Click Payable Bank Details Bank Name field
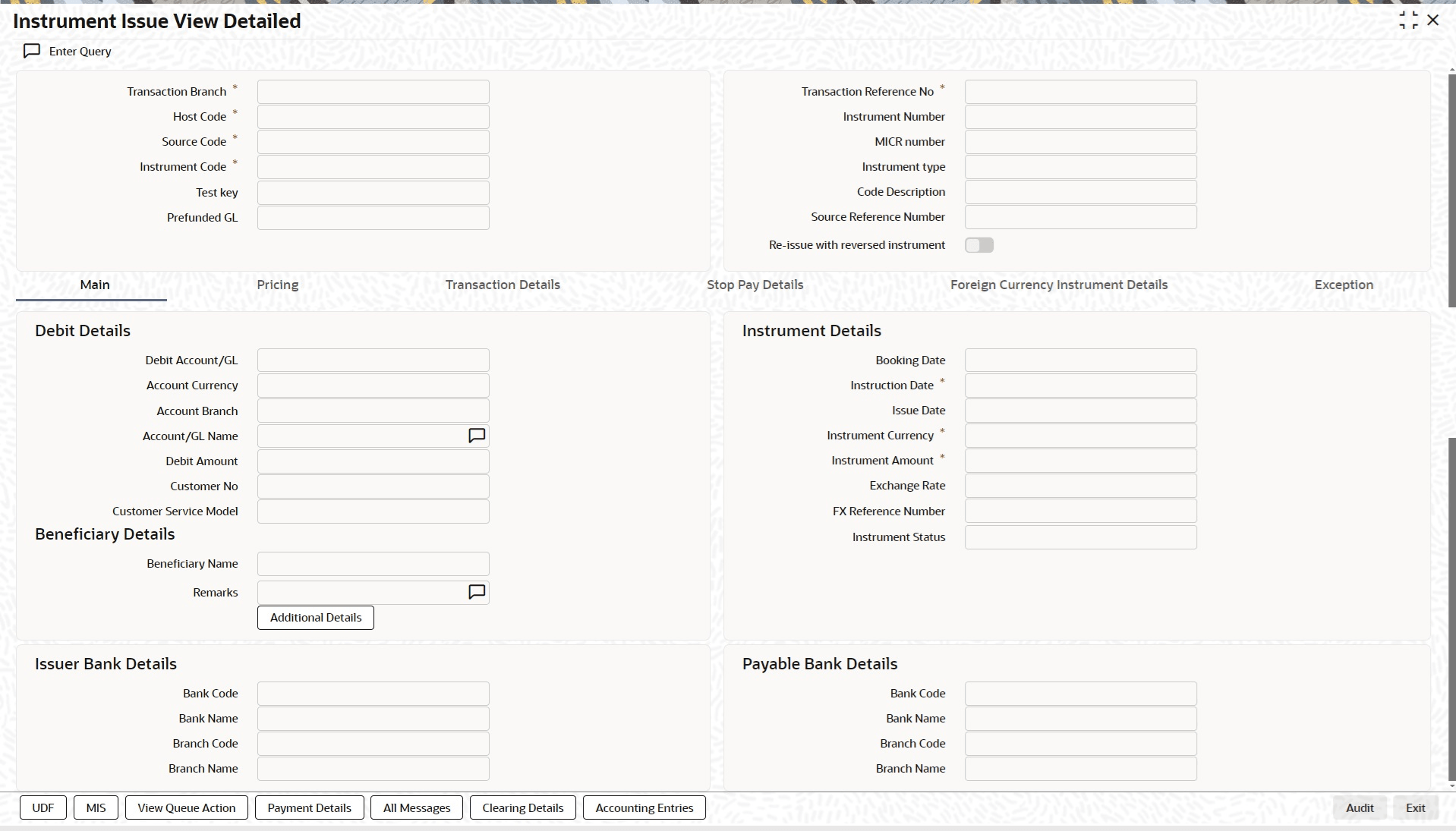The image size is (1456, 831). (x=1081, y=719)
